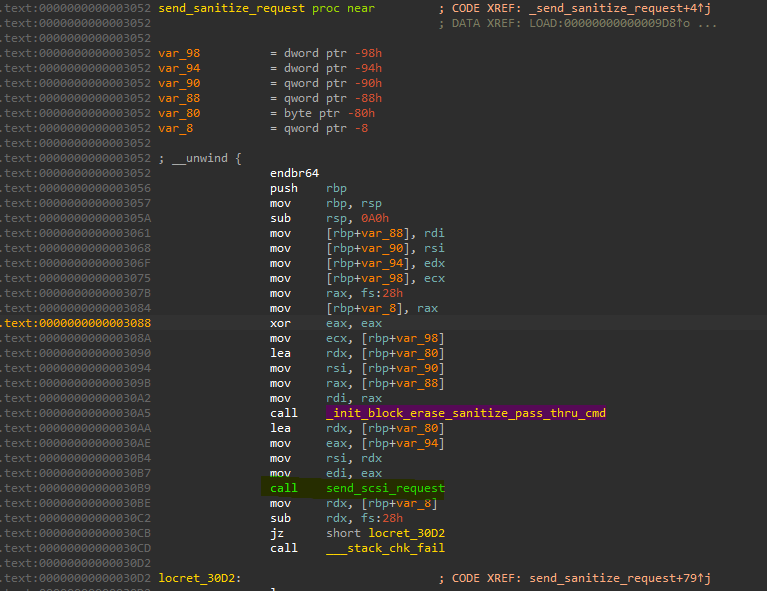This screenshot has width=767, height=591.
Task: Click sub rdx, fs:28h instruction
Action: click(x=337, y=518)
